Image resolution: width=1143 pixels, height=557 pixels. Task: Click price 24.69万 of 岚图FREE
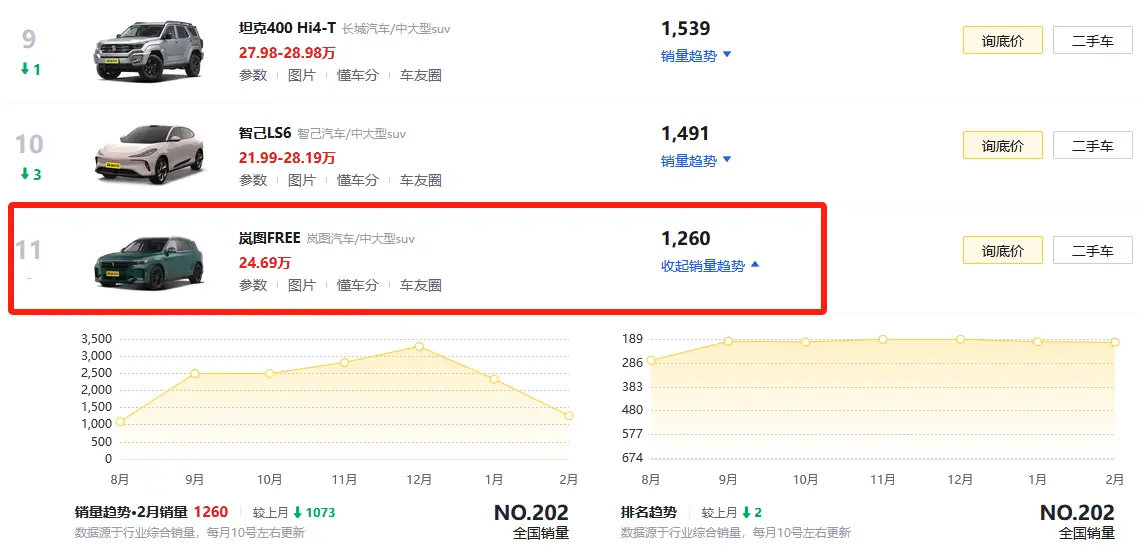[265, 262]
